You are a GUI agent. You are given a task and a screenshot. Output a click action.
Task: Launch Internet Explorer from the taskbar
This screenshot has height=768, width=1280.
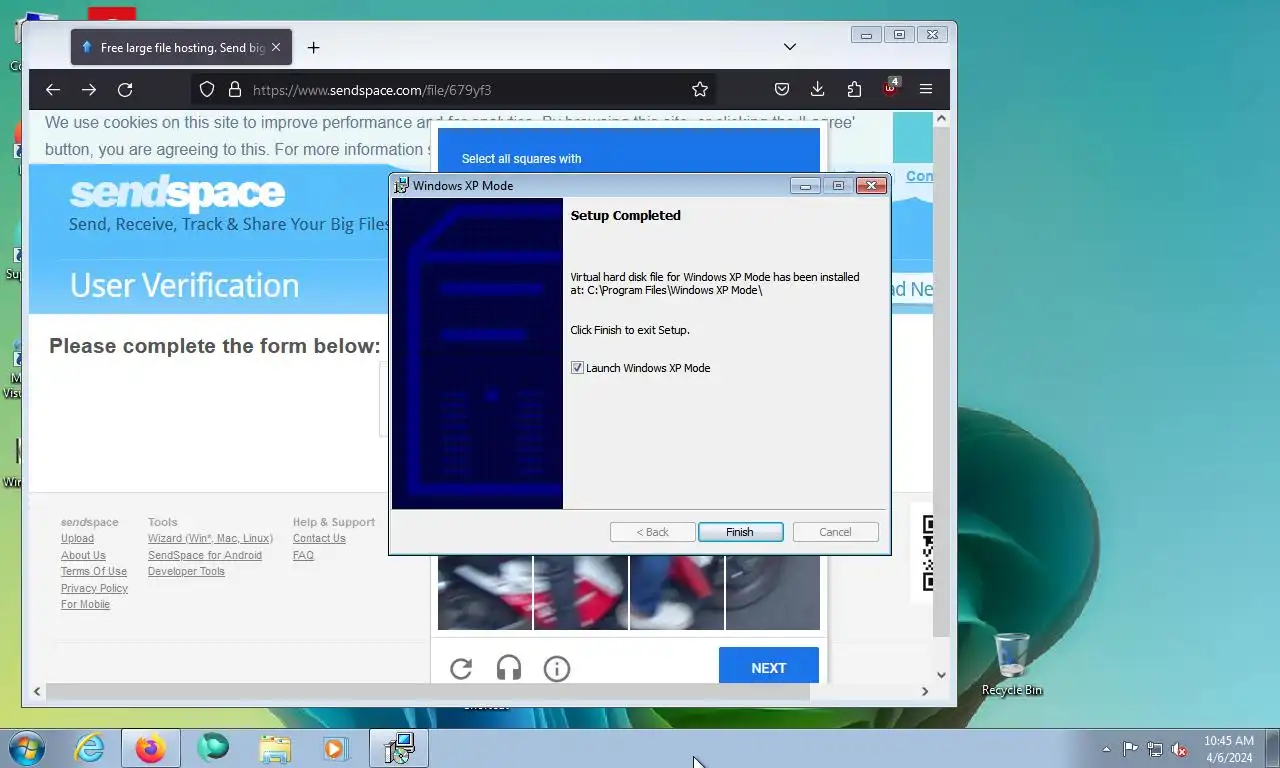click(x=90, y=748)
